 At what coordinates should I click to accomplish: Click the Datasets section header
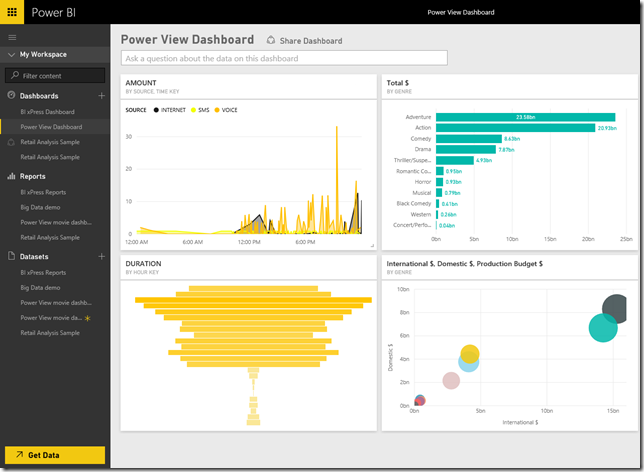34,256
